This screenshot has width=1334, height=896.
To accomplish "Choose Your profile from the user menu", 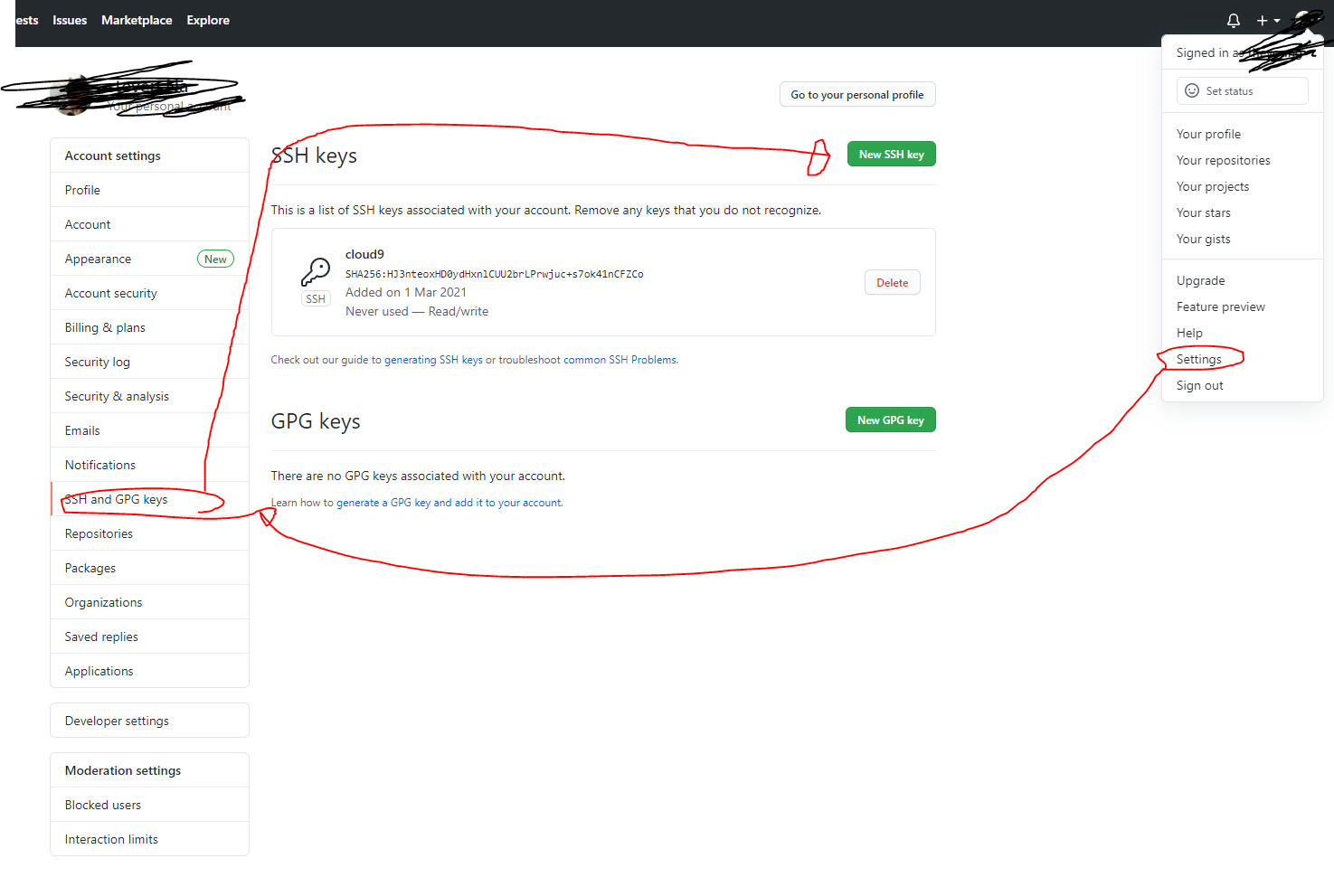I will (1242, 134).
